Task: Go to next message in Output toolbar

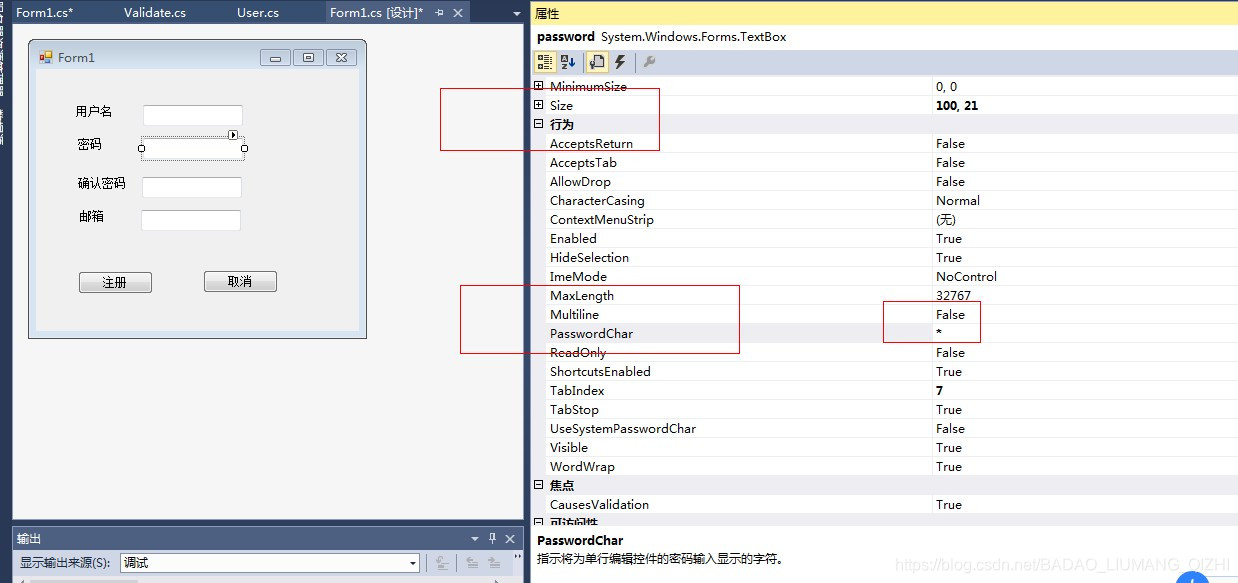Action: pos(496,563)
